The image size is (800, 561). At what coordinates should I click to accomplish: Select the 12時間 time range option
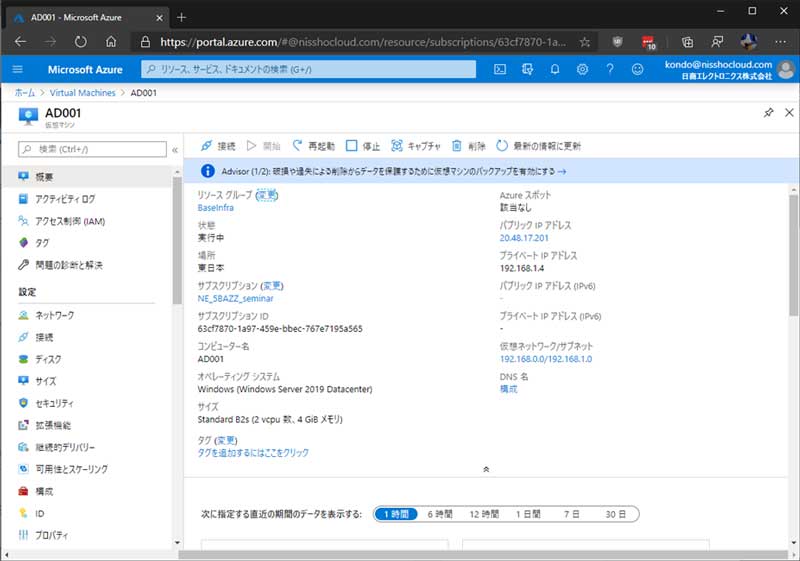pyautogui.click(x=484, y=514)
